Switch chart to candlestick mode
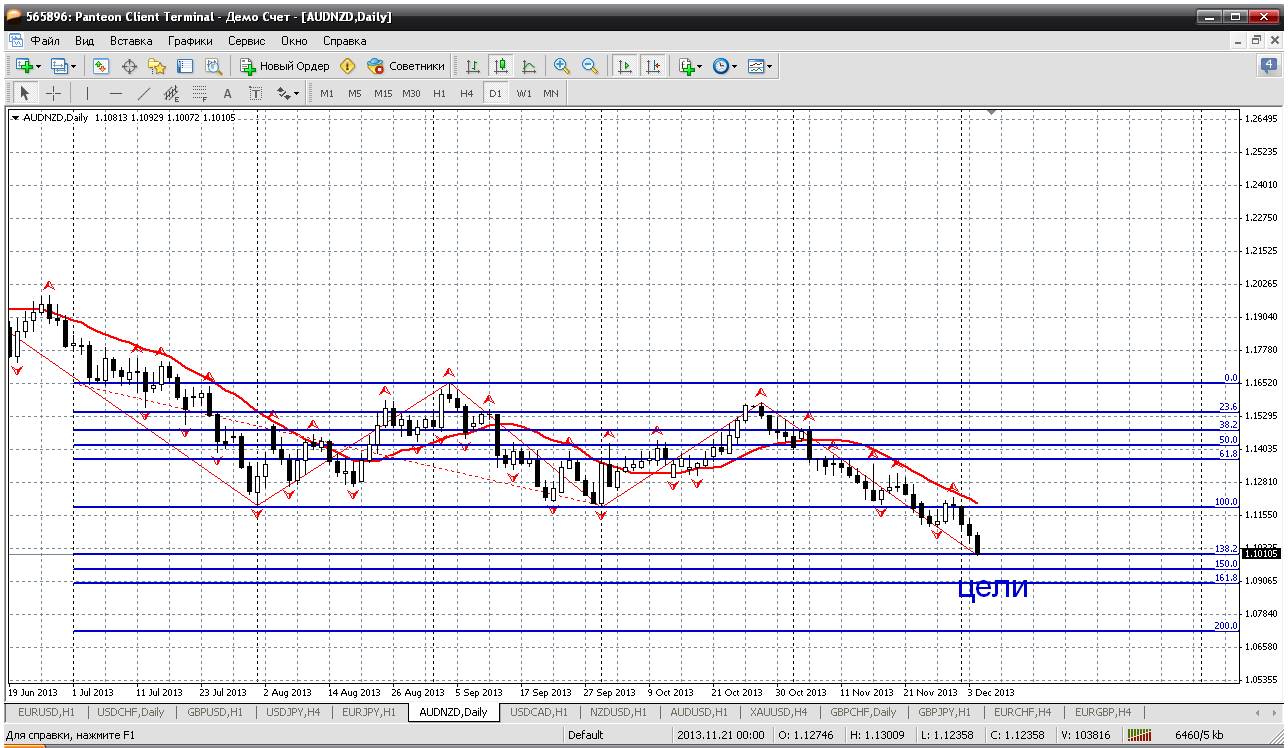 (x=500, y=66)
